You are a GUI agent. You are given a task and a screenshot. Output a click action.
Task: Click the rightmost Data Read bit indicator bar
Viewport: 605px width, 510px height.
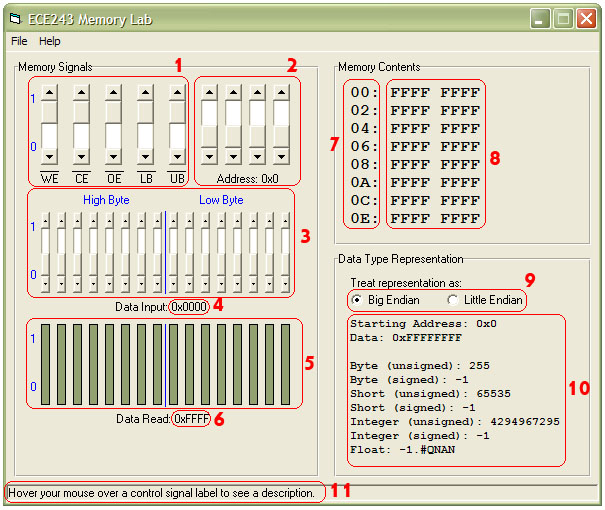tap(286, 364)
